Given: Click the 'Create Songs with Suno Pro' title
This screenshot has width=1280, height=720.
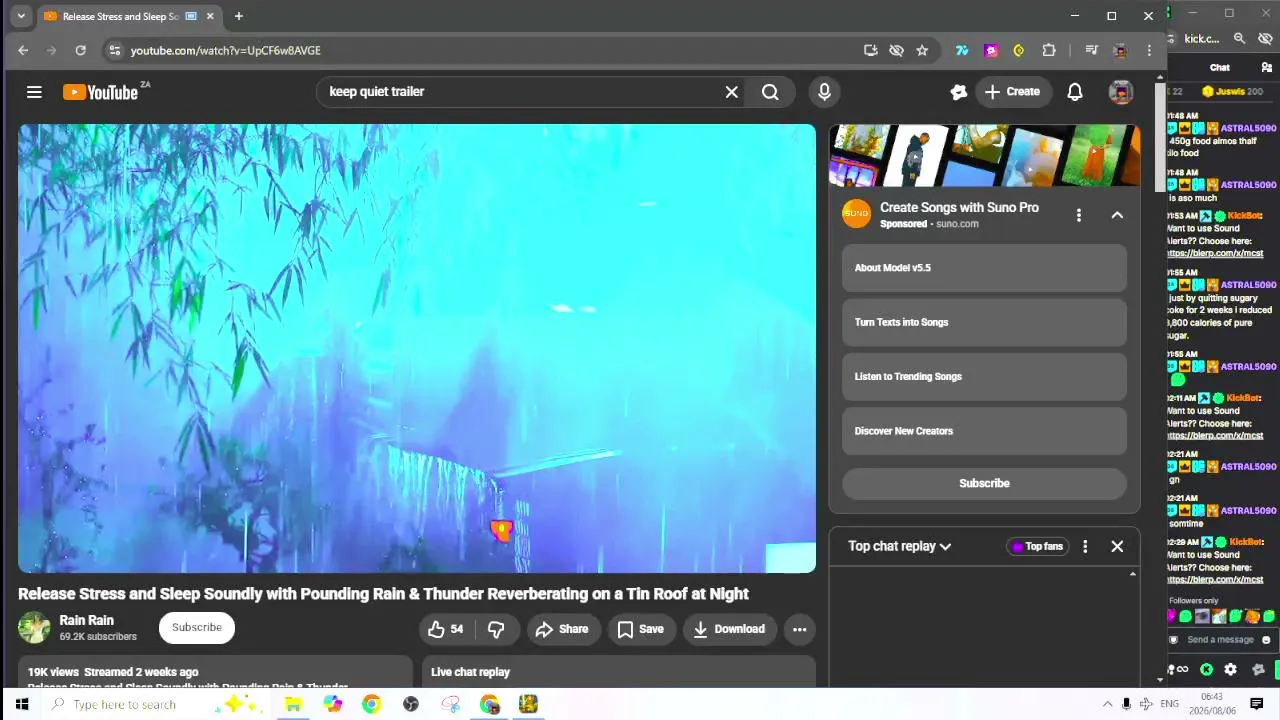Looking at the screenshot, I should [959, 207].
